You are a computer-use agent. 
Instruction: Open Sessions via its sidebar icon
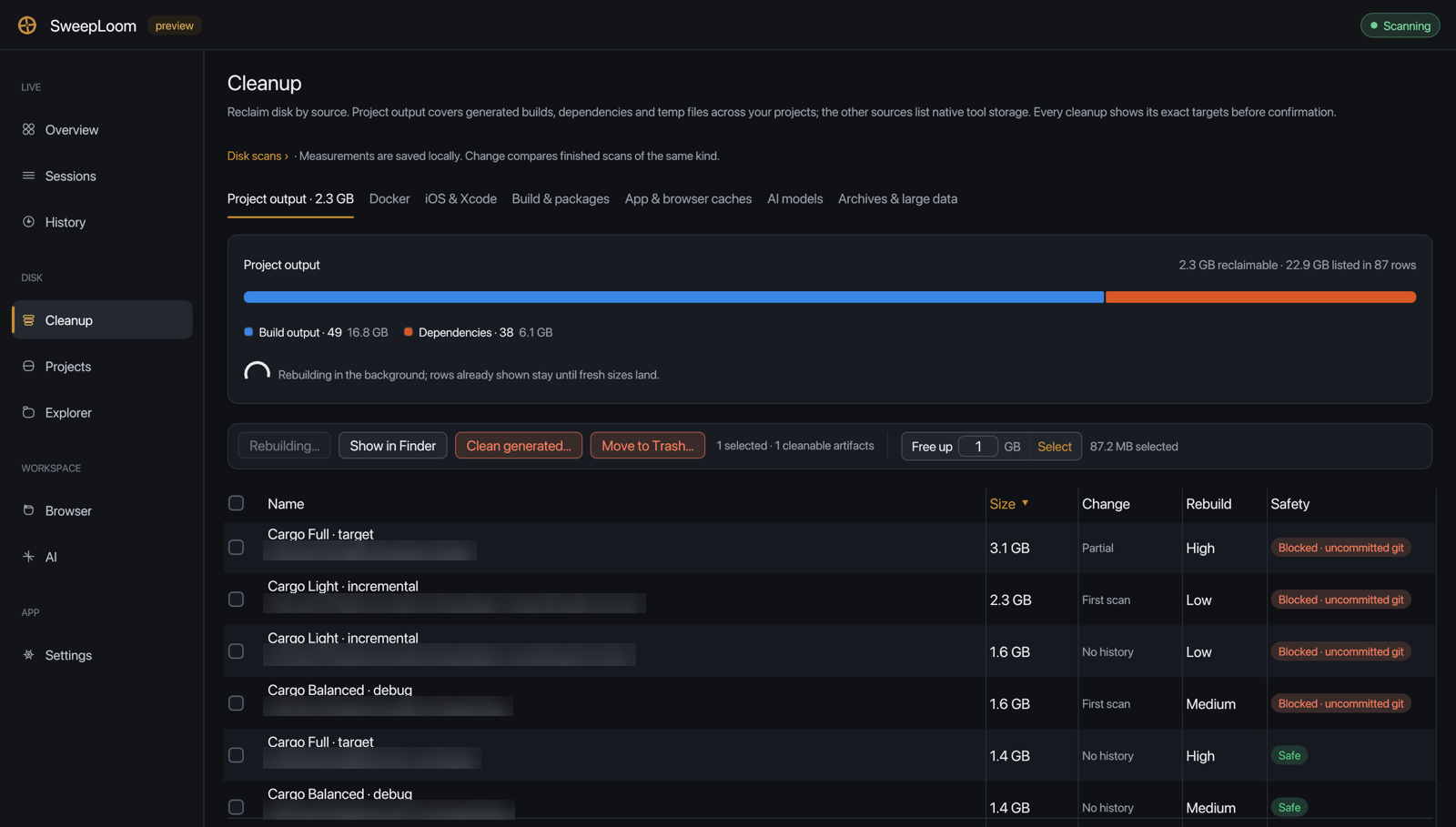(x=28, y=176)
